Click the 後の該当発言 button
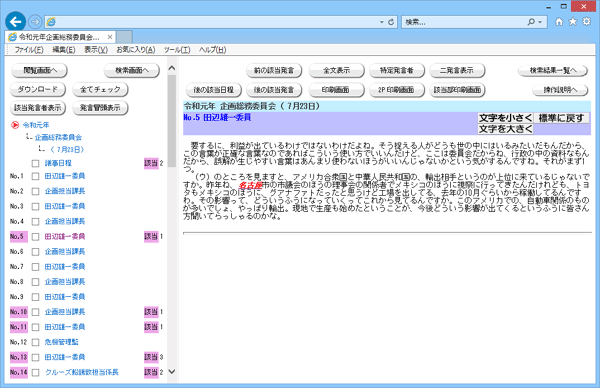Screen dimensions: 600x388 coord(274,90)
